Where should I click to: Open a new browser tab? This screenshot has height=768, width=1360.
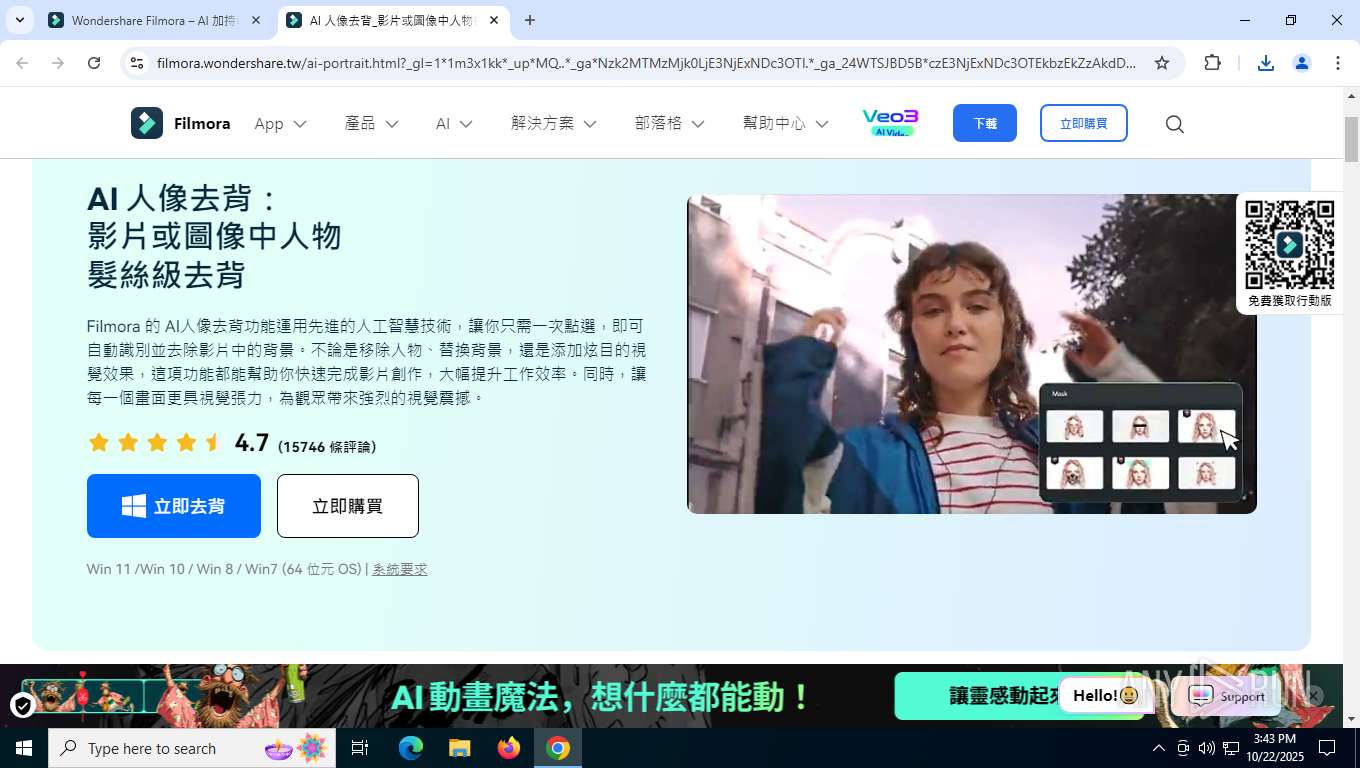(x=530, y=20)
